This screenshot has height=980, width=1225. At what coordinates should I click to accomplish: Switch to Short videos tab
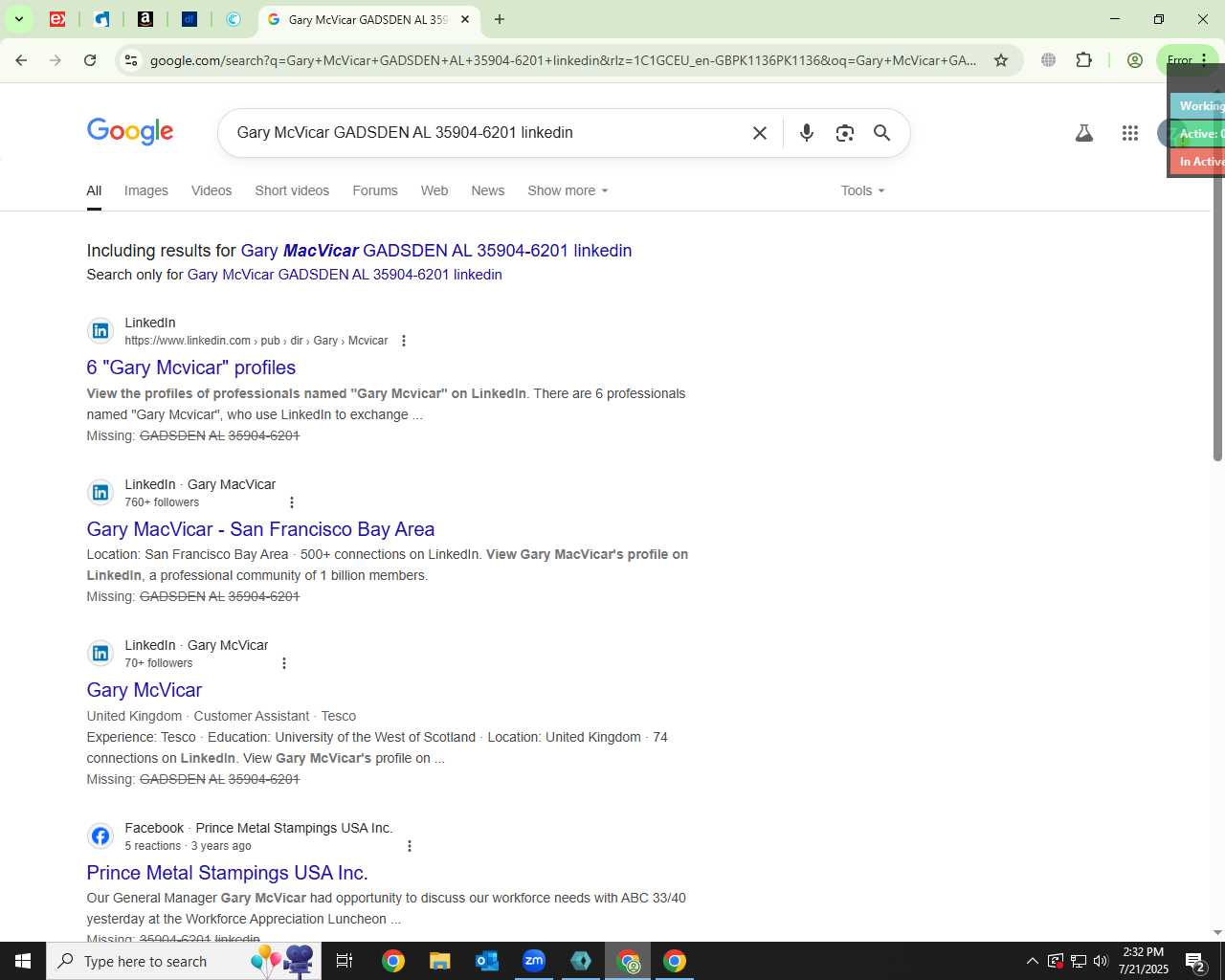click(x=292, y=190)
